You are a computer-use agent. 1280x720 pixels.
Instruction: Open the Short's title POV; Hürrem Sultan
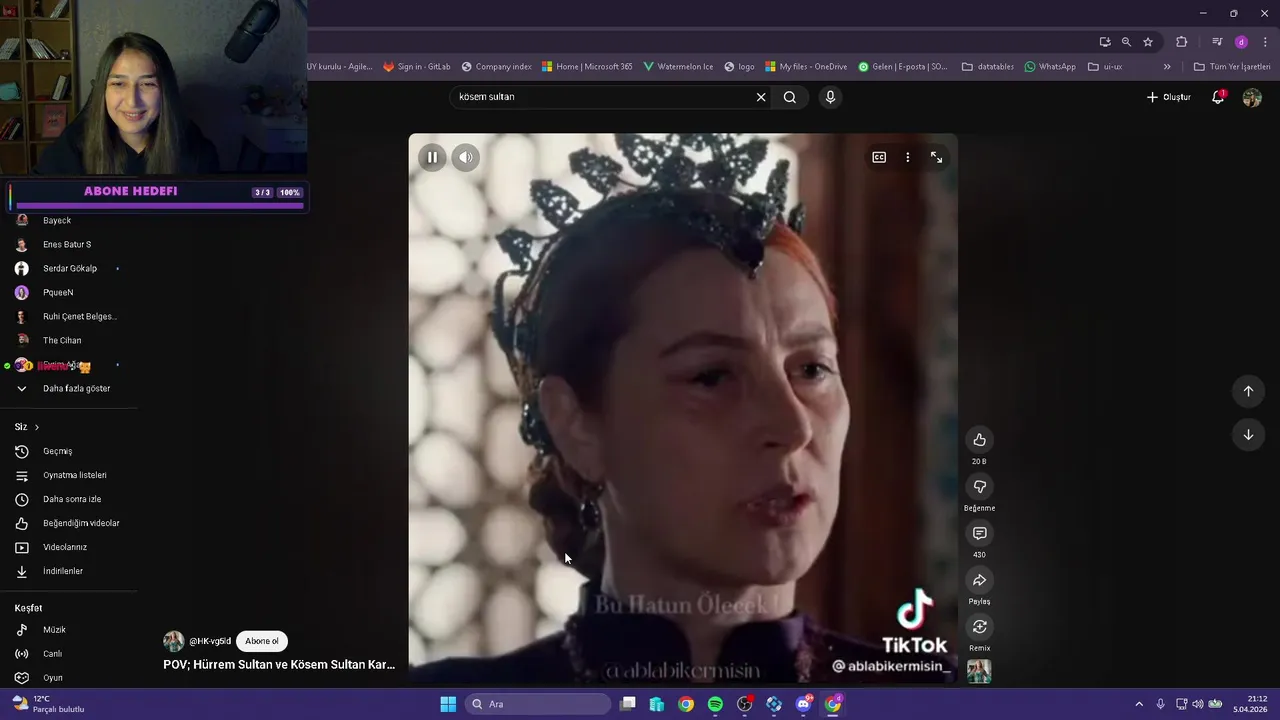279,664
